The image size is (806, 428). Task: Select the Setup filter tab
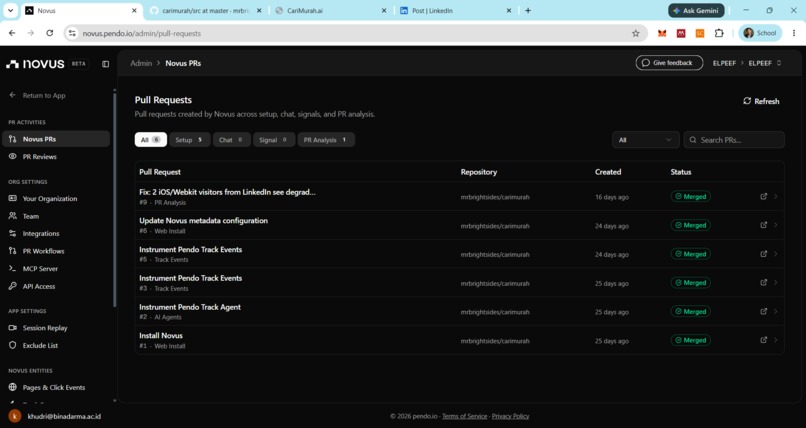(190, 140)
